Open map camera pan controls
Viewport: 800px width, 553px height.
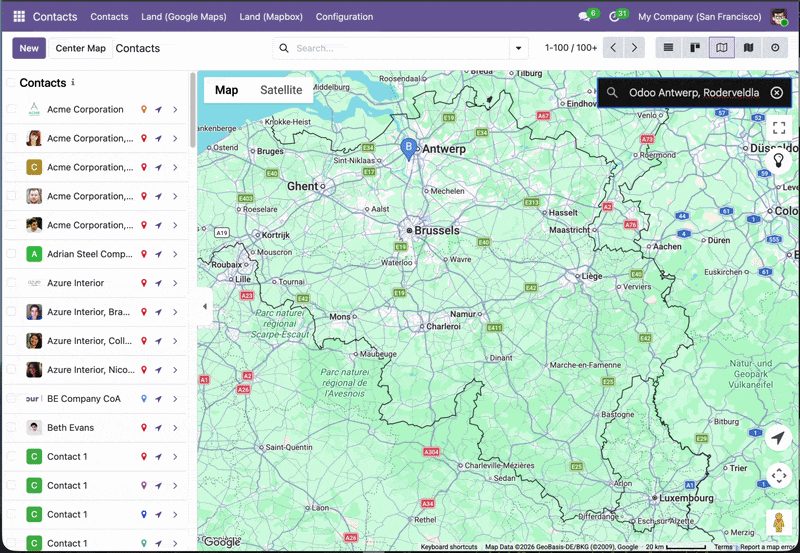click(779, 476)
